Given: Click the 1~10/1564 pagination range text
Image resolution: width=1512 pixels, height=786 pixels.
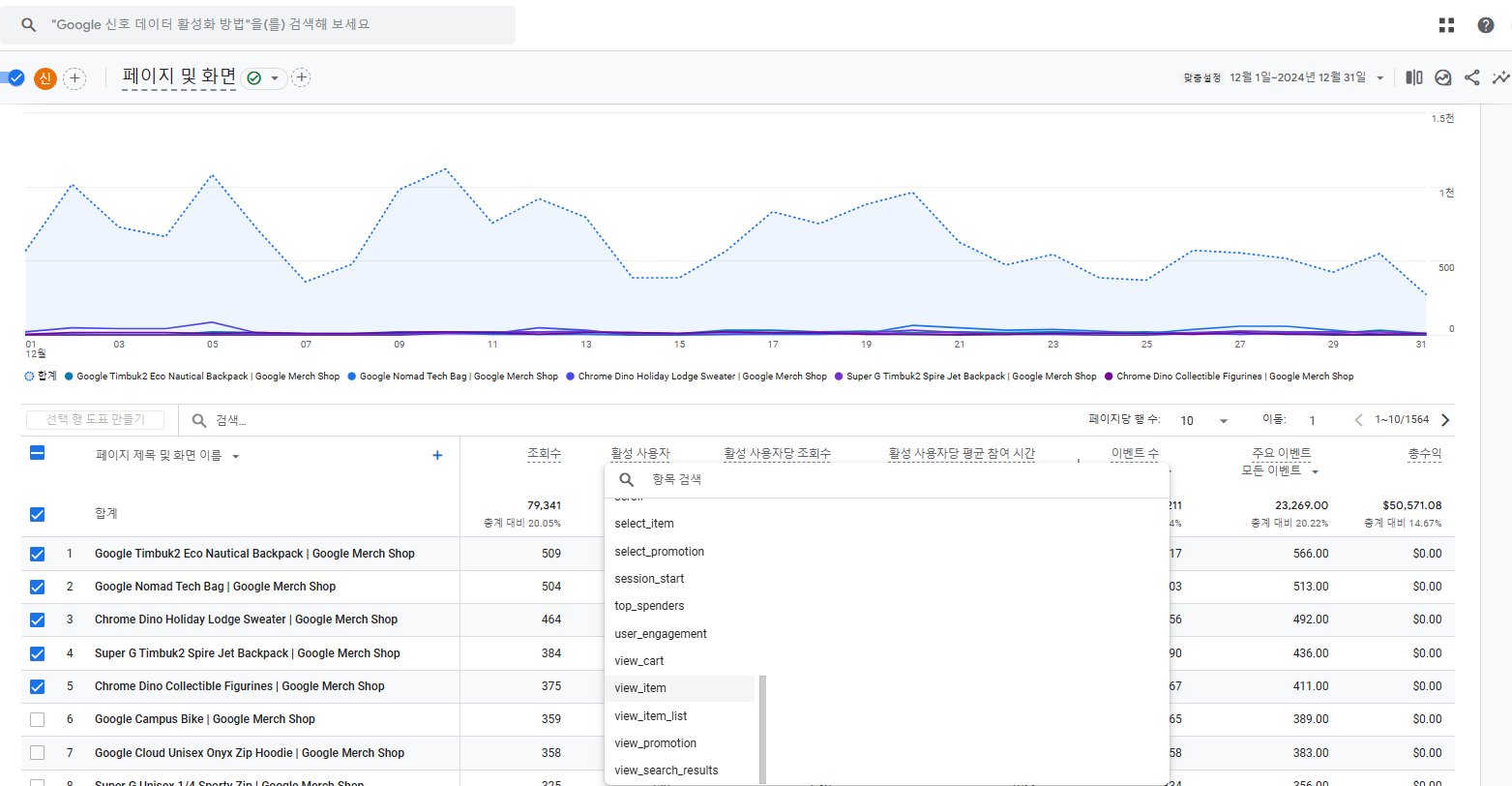Looking at the screenshot, I should (x=1402, y=420).
